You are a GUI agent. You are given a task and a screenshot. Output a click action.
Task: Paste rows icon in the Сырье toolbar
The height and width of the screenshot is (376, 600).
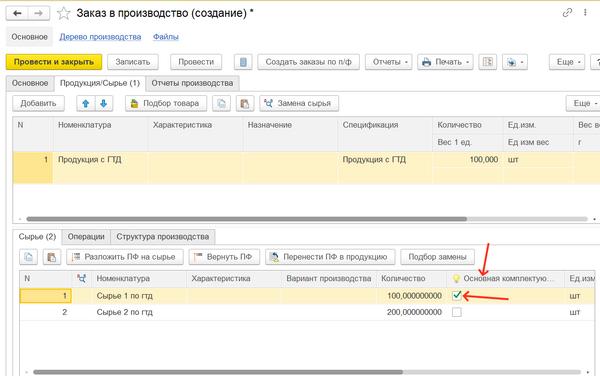click(x=52, y=257)
